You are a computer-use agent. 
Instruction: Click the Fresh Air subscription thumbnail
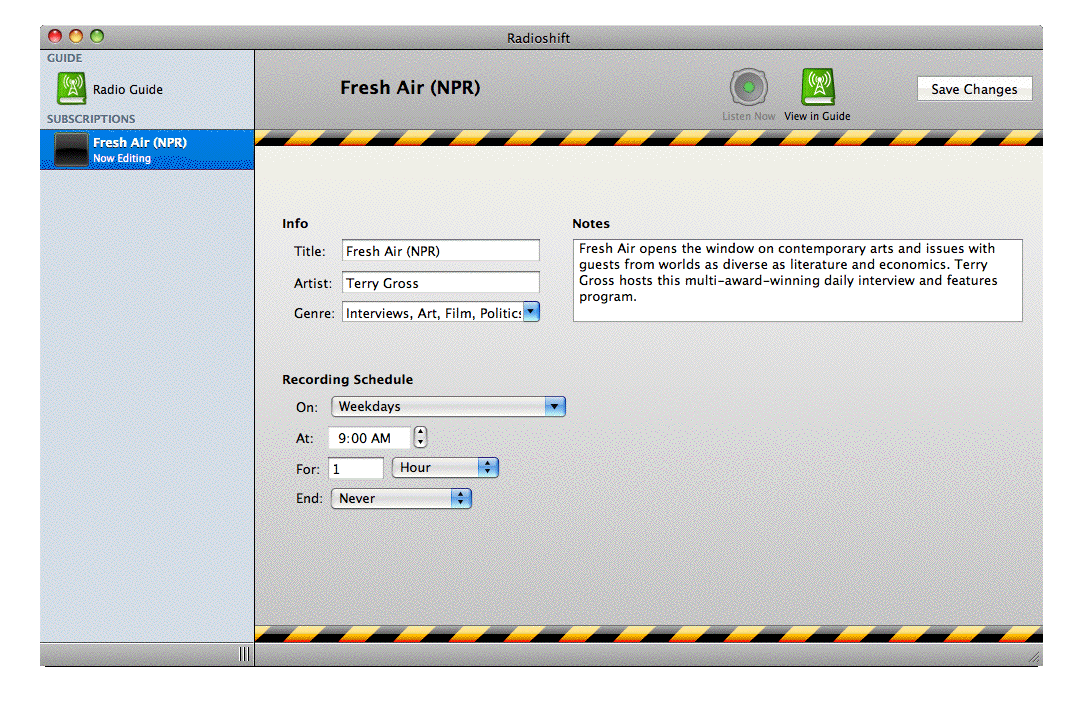pos(71,150)
